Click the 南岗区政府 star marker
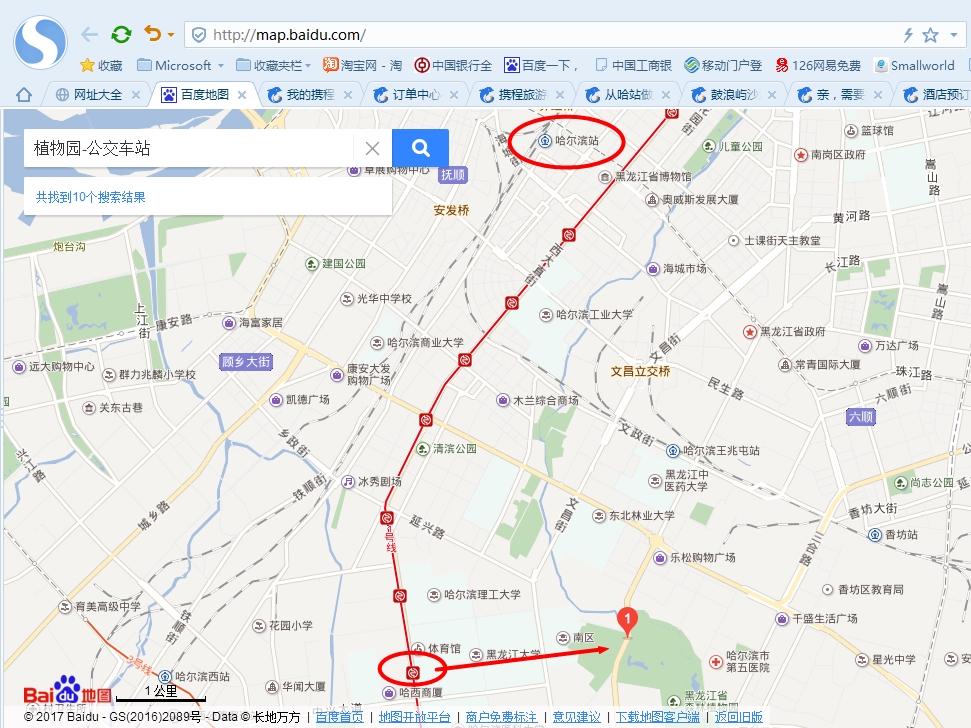 click(801, 155)
